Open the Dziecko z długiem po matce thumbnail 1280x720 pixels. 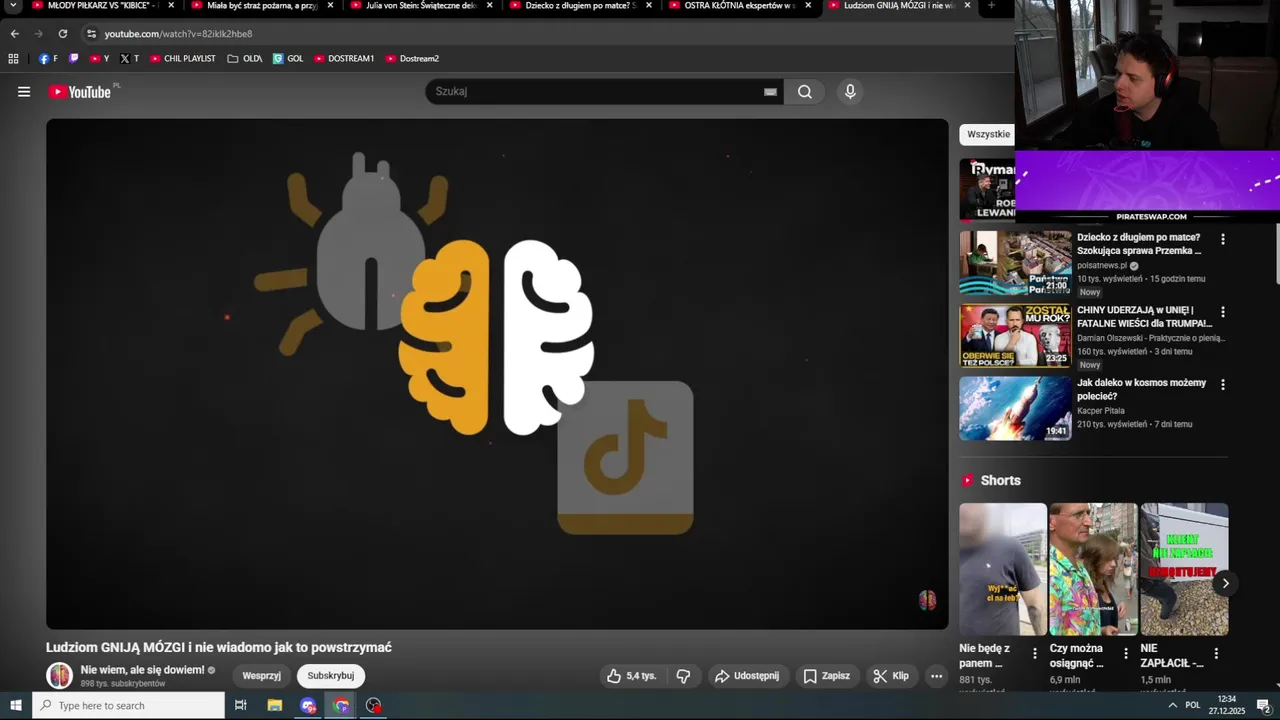tap(1015, 263)
